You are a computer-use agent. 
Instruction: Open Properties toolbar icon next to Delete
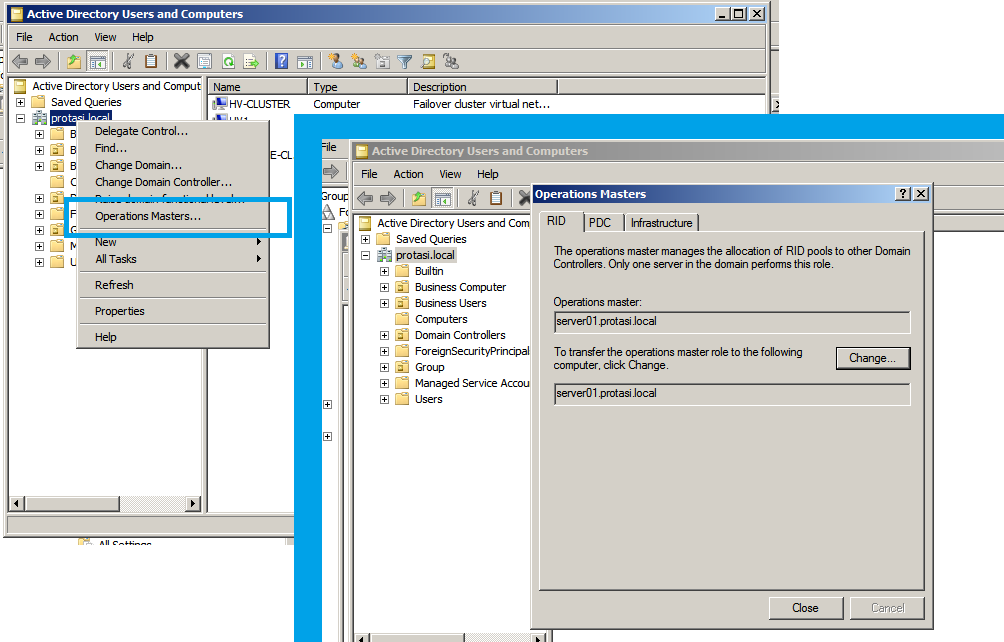pos(205,61)
